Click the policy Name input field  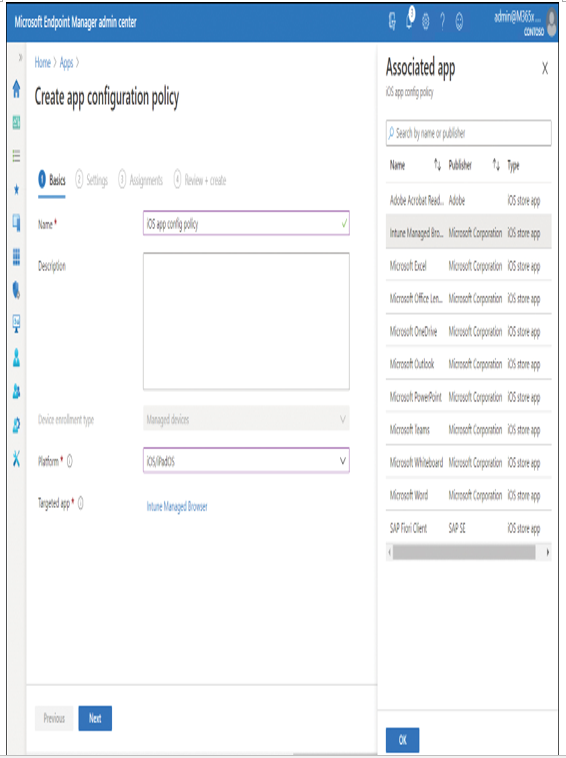click(246, 223)
